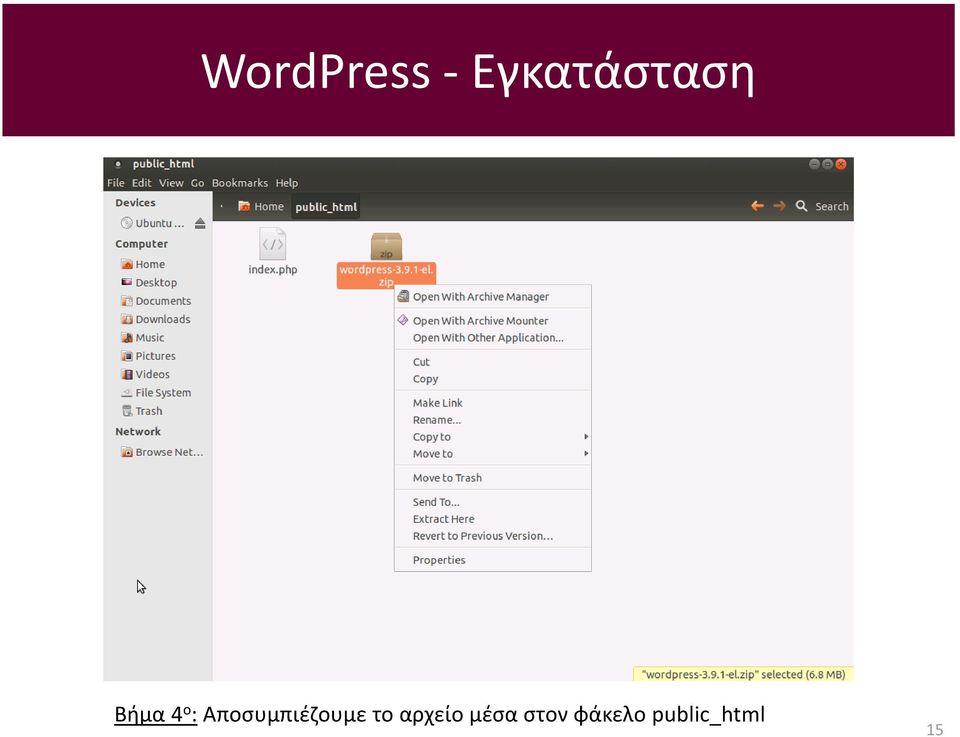Click the Downloads folder icon

coord(127,320)
